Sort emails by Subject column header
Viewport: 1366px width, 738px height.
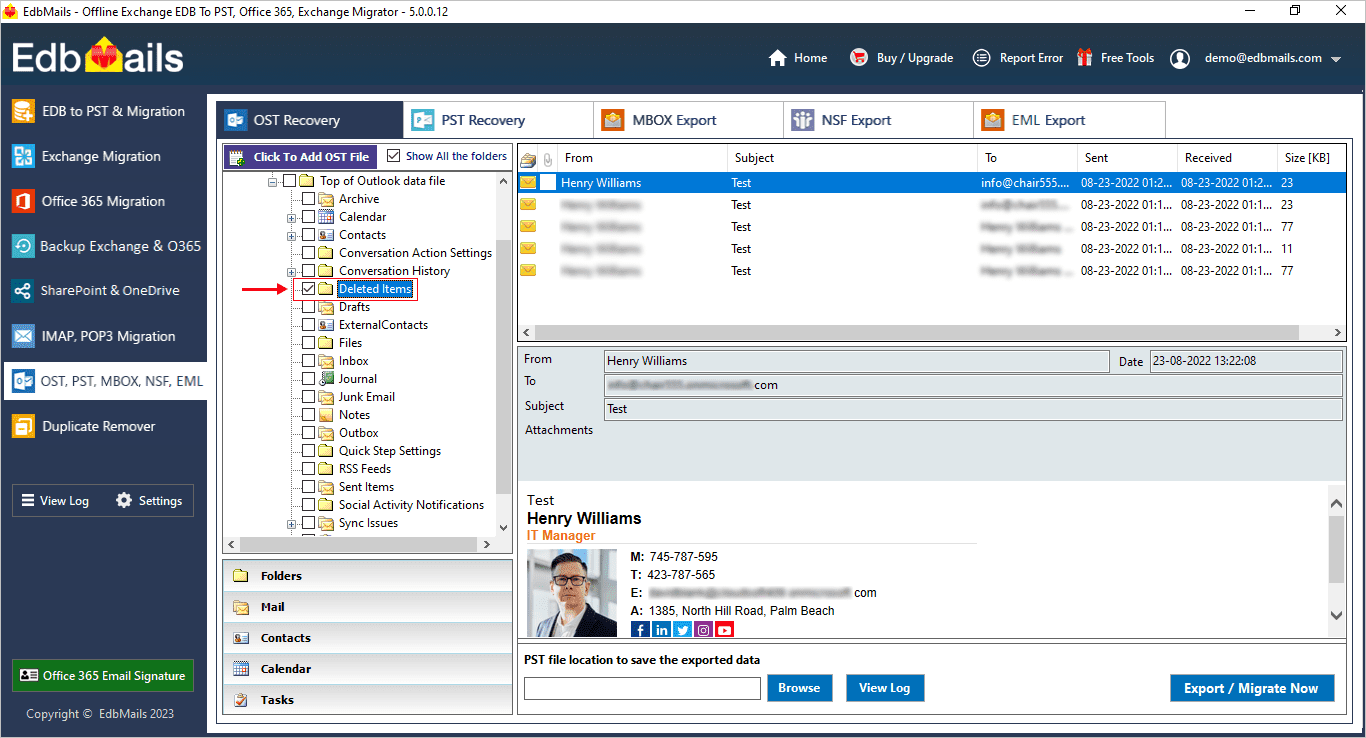tap(852, 158)
